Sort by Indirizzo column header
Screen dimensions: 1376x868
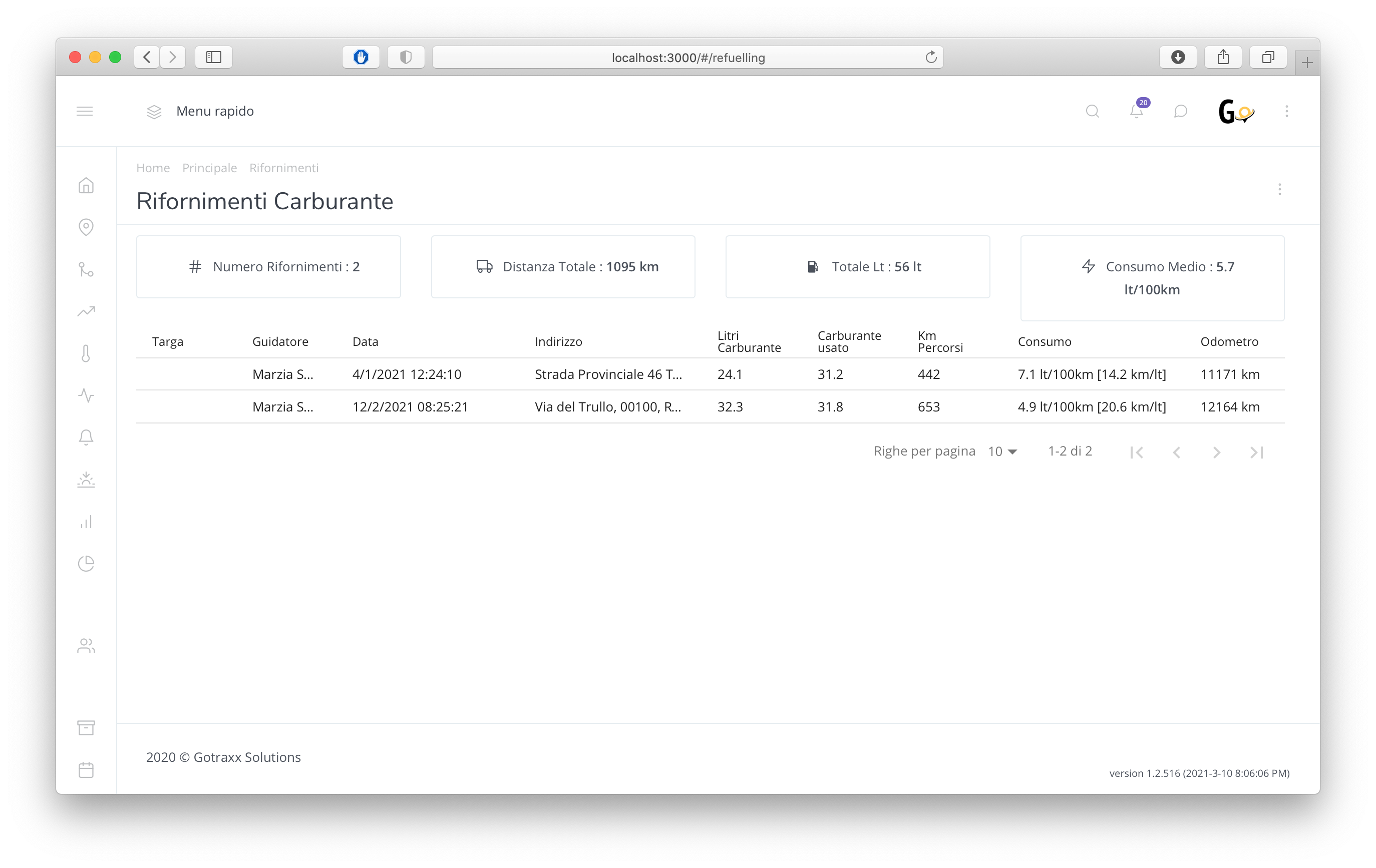point(558,342)
